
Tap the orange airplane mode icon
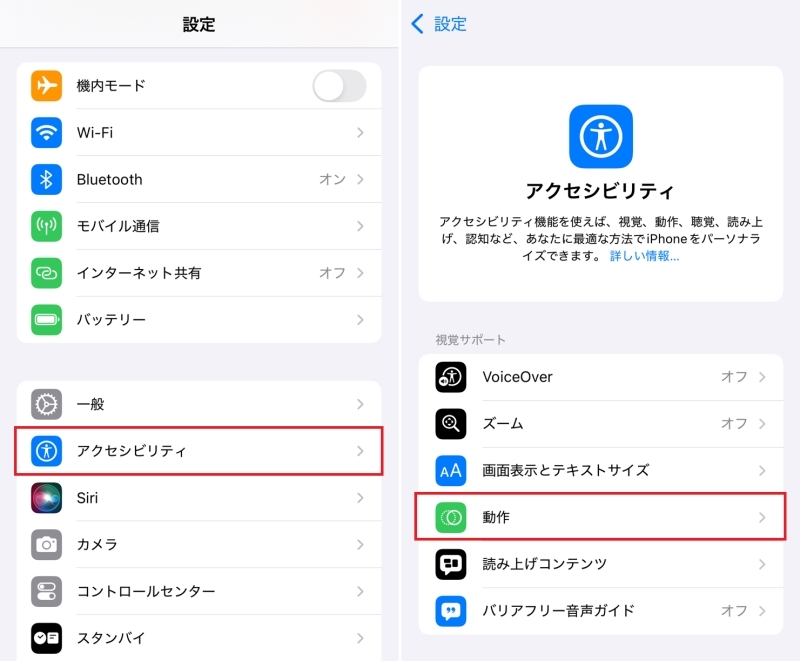(46, 86)
